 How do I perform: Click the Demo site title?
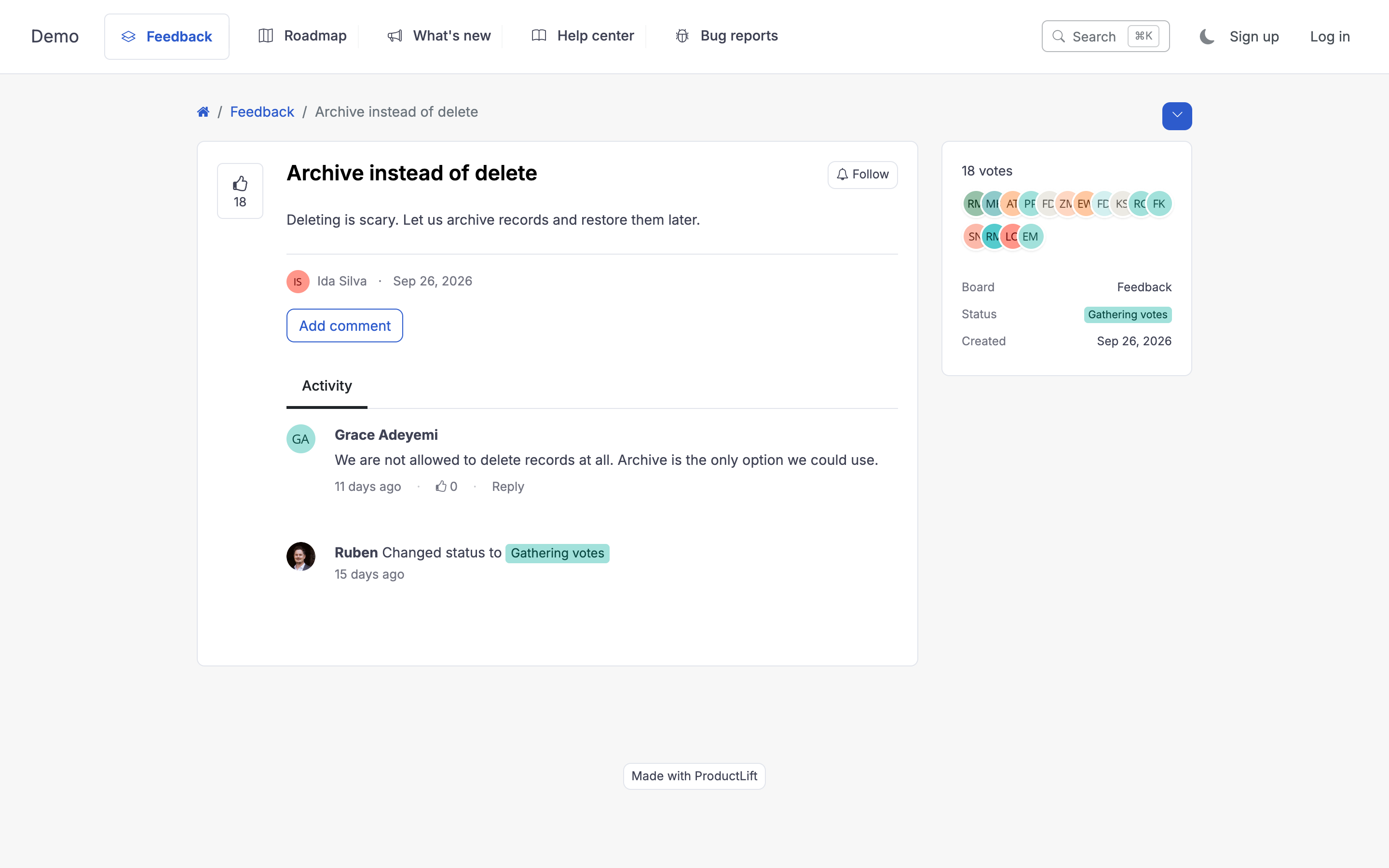[55, 36]
